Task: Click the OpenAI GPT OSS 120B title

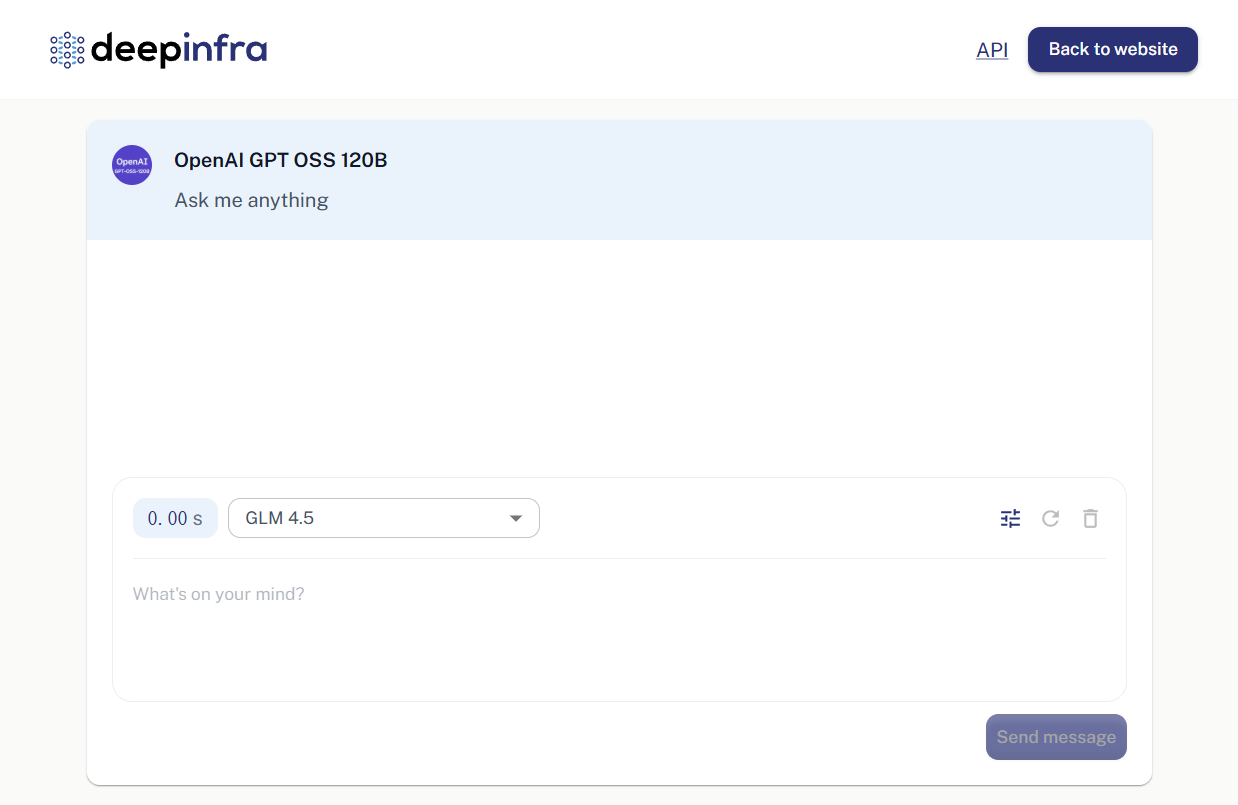Action: (x=280, y=160)
